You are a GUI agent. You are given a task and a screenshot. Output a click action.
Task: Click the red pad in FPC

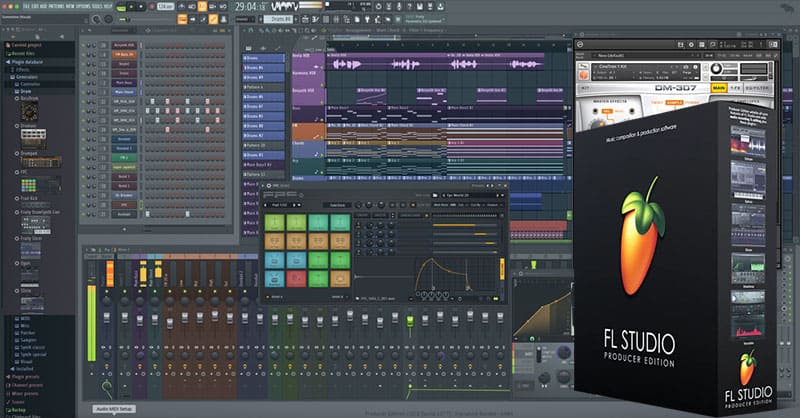[296, 279]
